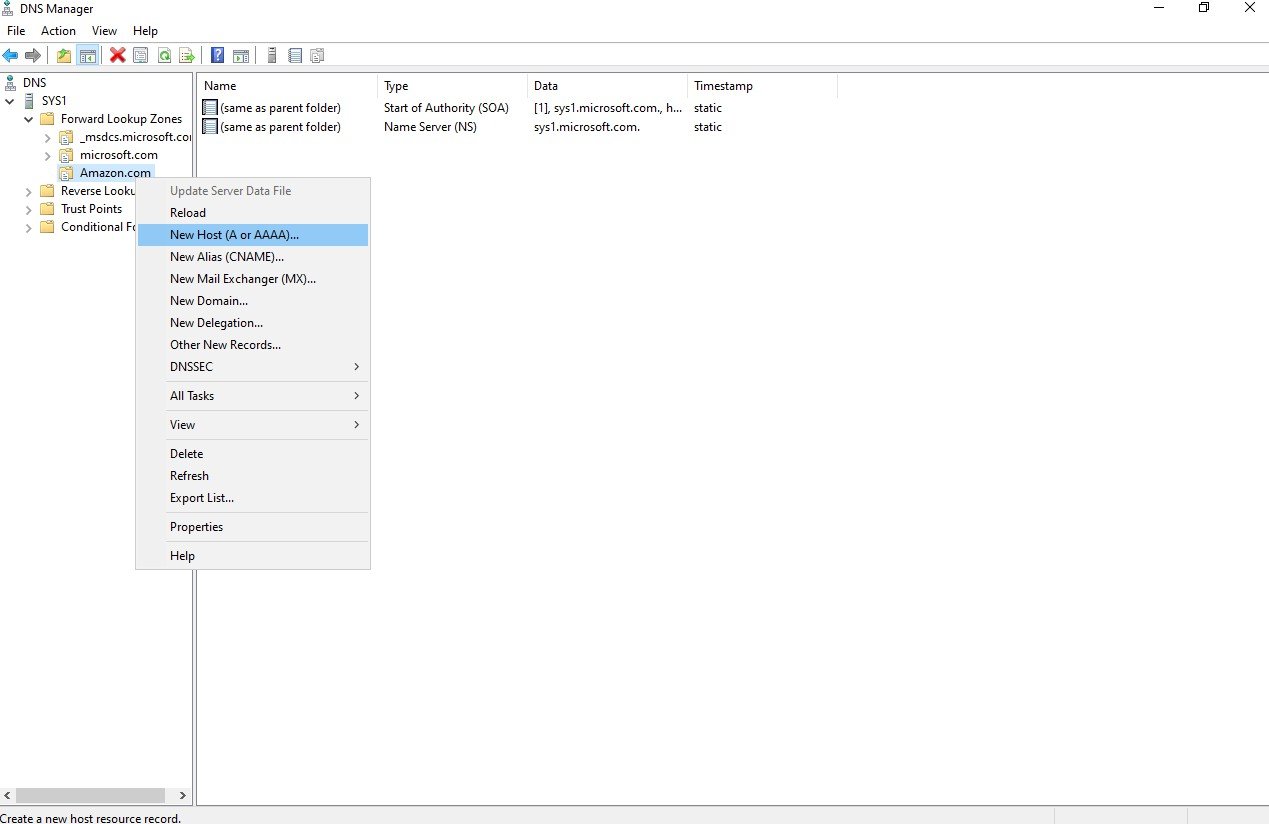The width and height of the screenshot is (1269, 824).
Task: Click the 'Start of Authority (SOA)' type cell
Action: (446, 108)
